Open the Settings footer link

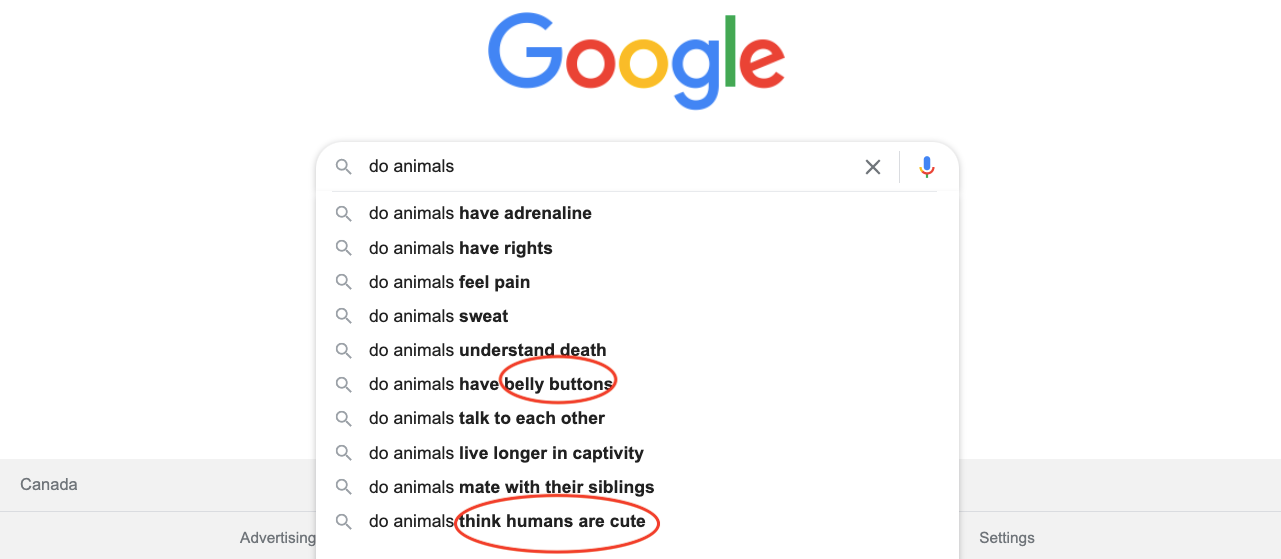point(1006,538)
